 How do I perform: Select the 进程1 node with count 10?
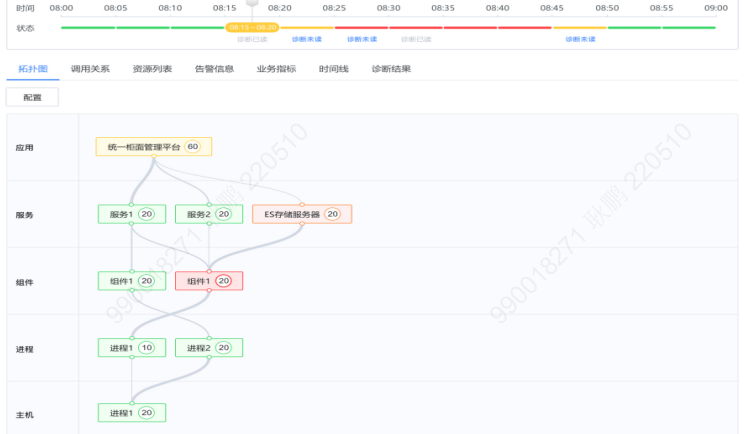click(x=132, y=348)
